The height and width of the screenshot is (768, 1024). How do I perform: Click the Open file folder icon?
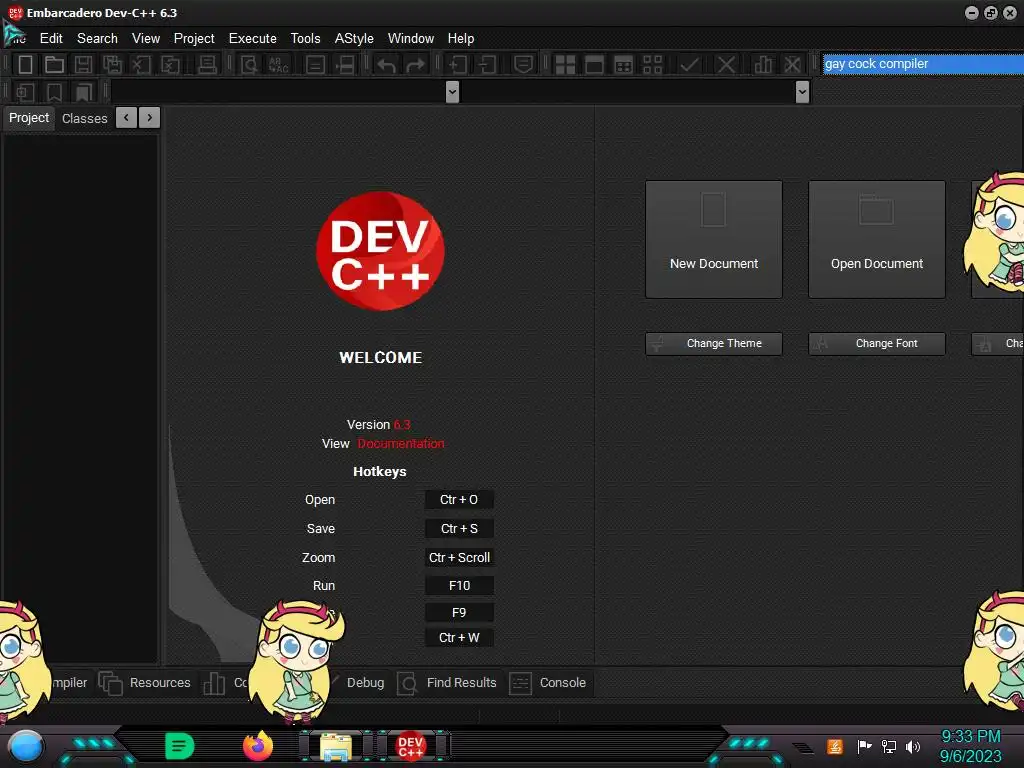(54, 65)
